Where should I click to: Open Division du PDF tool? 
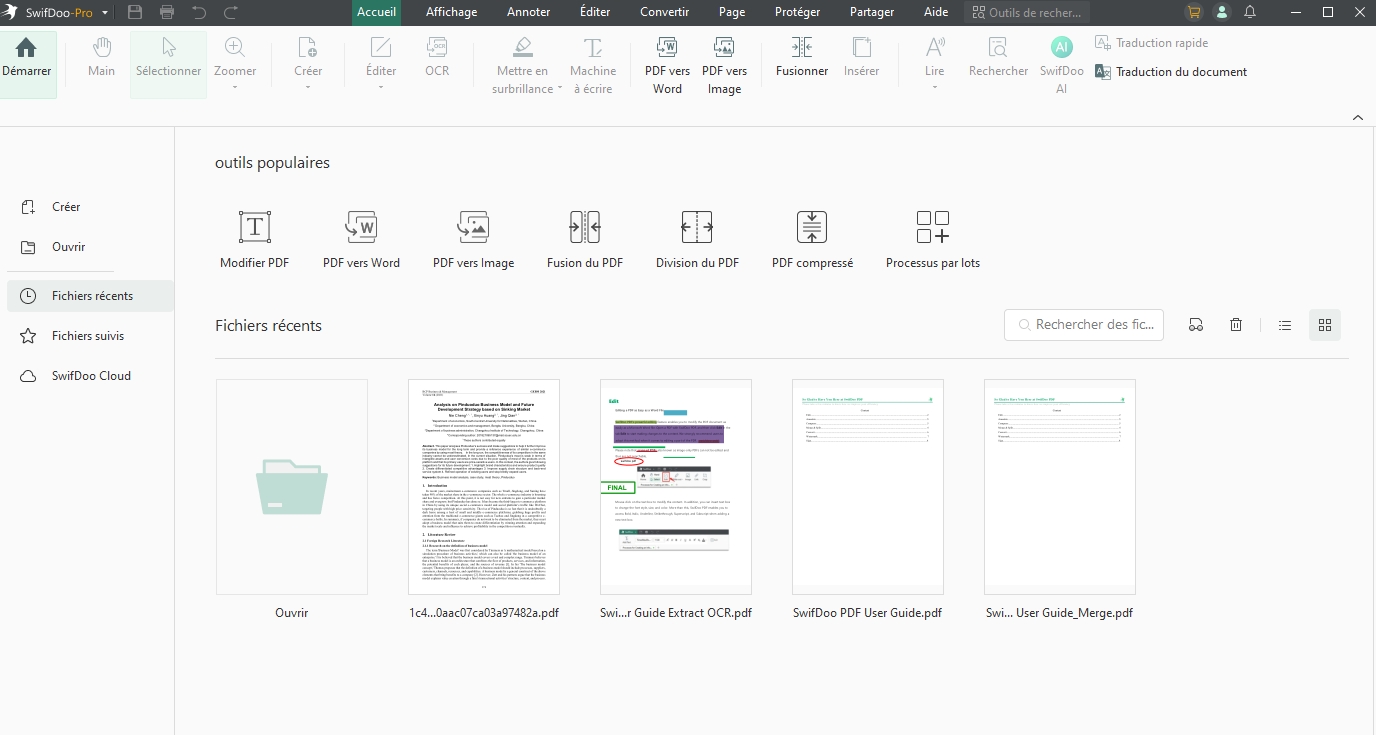pyautogui.click(x=697, y=240)
